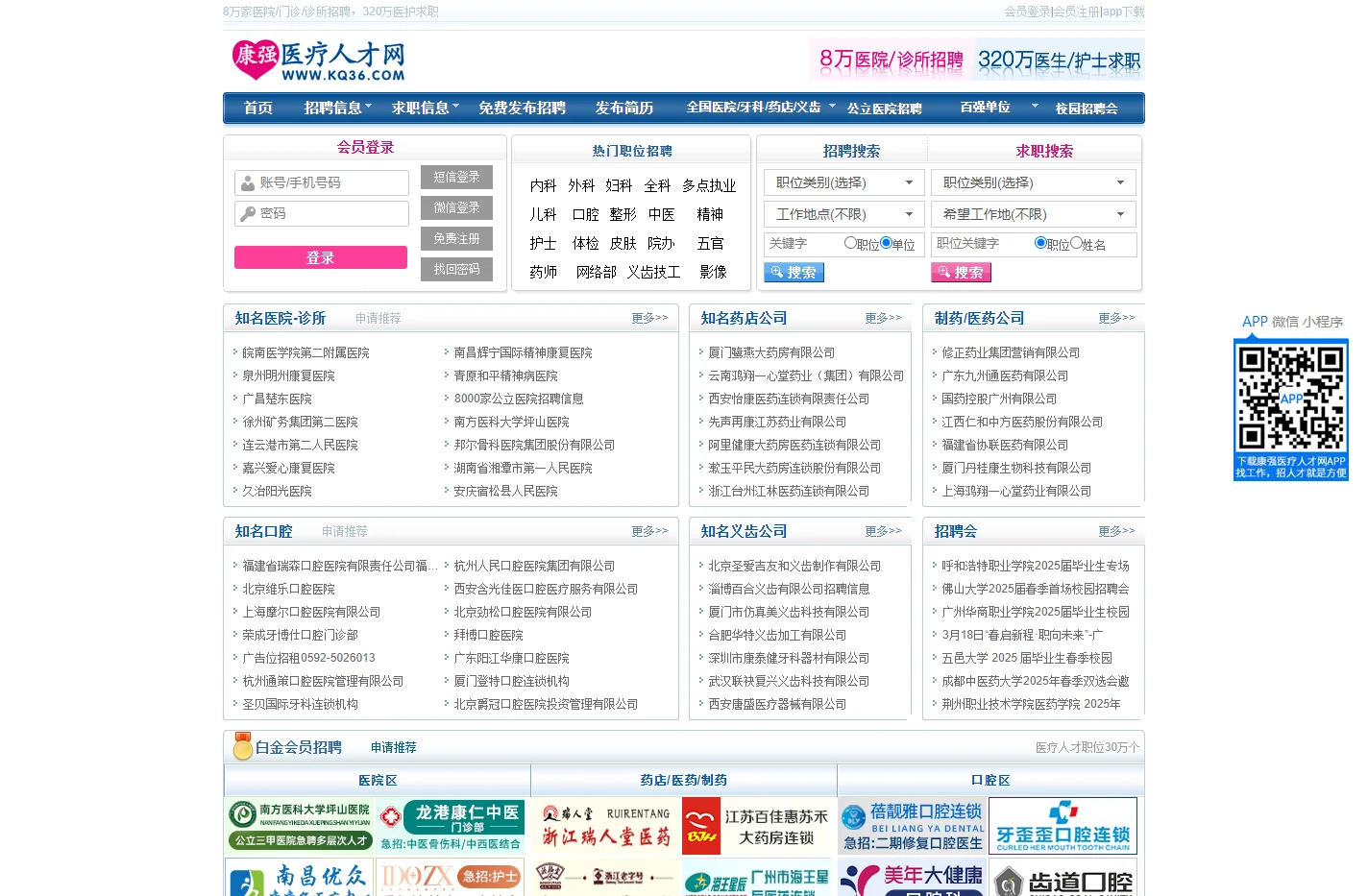Click 南昌优众 ad banner
The height and width of the screenshot is (896, 1368).
point(300,878)
